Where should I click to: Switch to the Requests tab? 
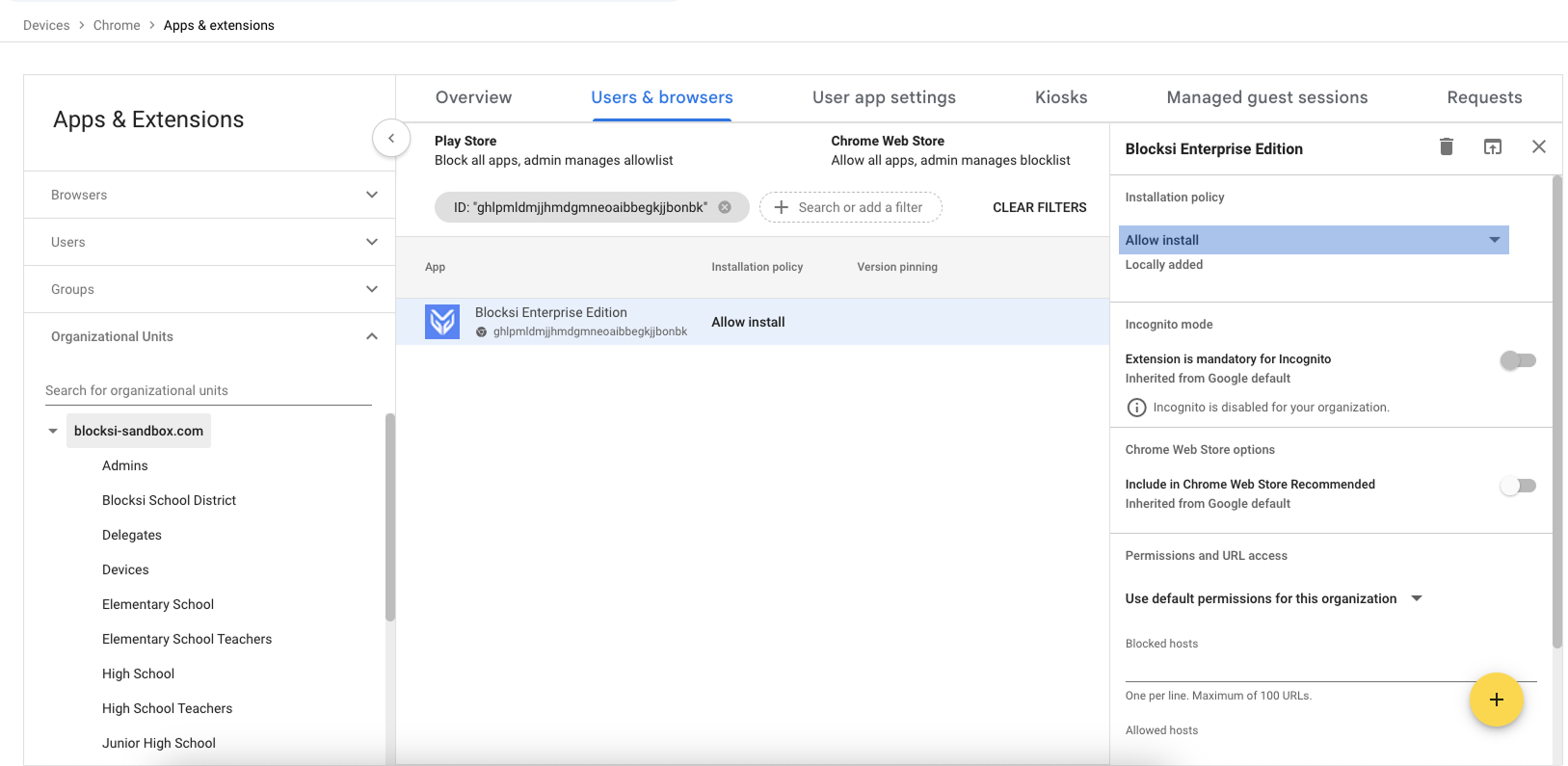[x=1485, y=97]
